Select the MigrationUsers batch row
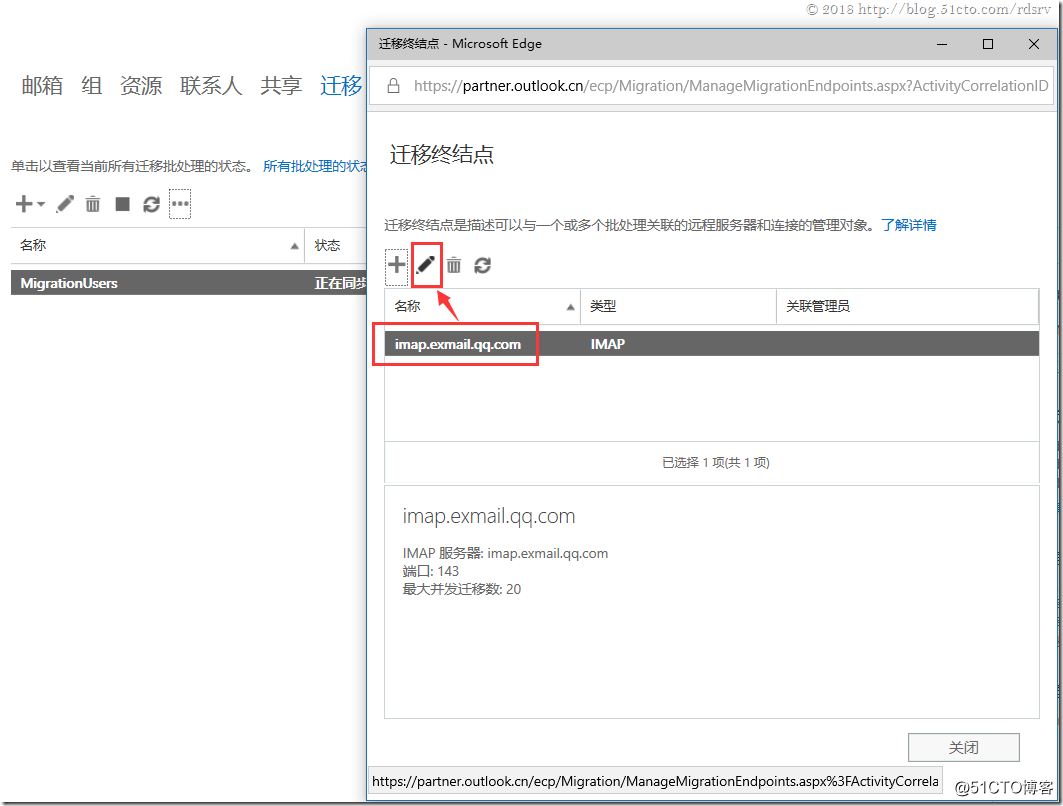This screenshot has height=806, width=1063. (x=188, y=283)
